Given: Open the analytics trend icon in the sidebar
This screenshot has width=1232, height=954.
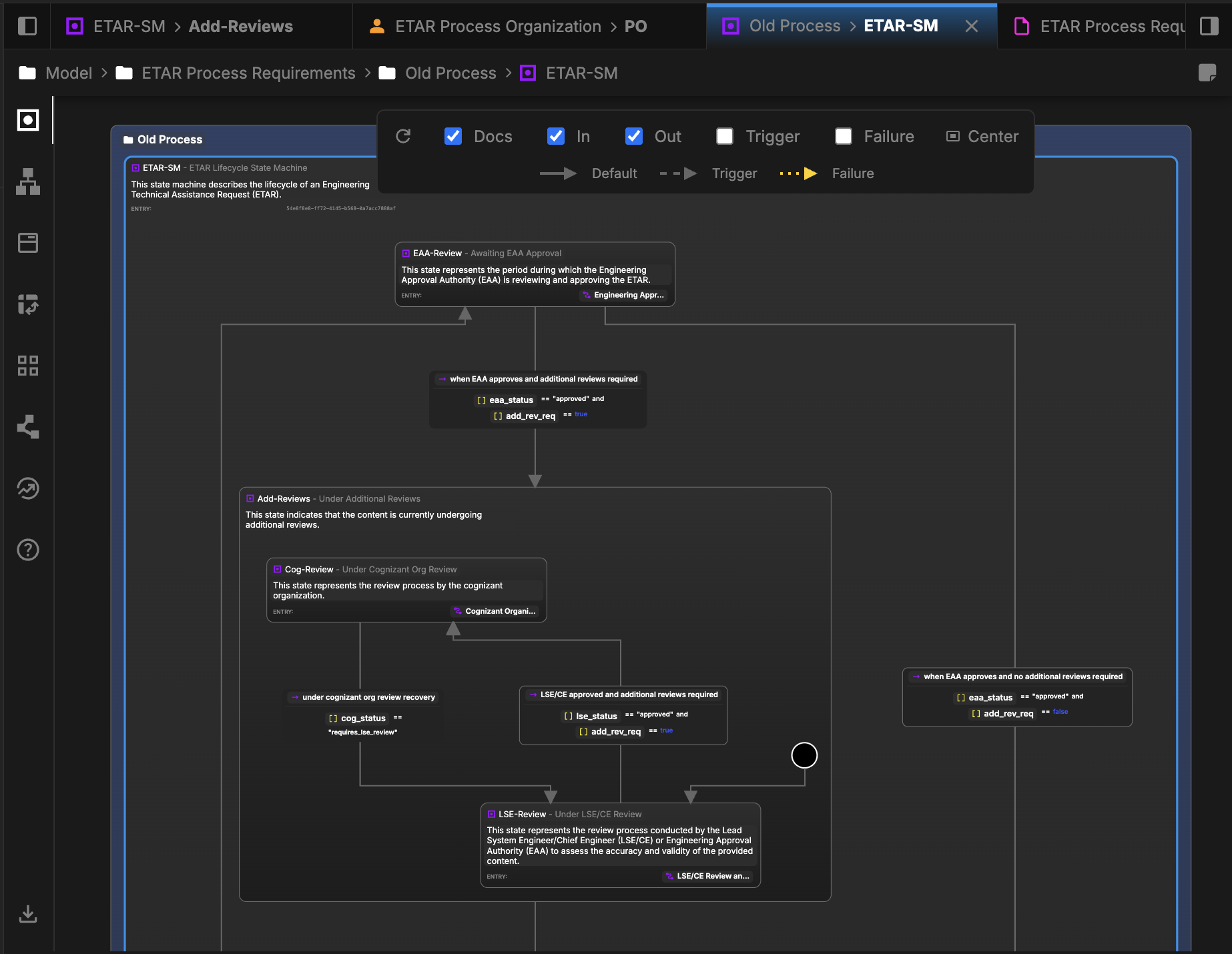Looking at the screenshot, I should pyautogui.click(x=27, y=488).
